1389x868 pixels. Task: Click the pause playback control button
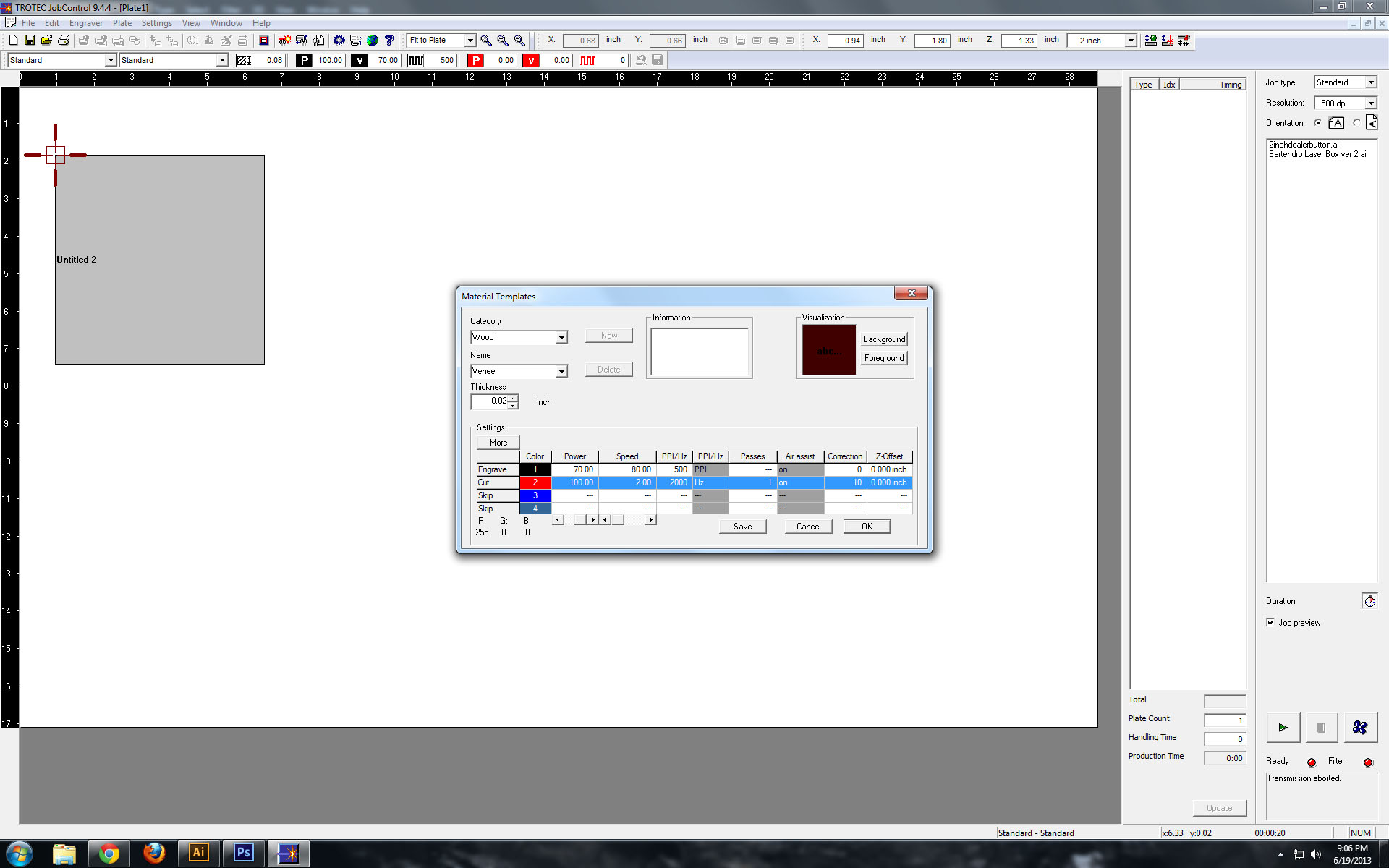[1320, 727]
